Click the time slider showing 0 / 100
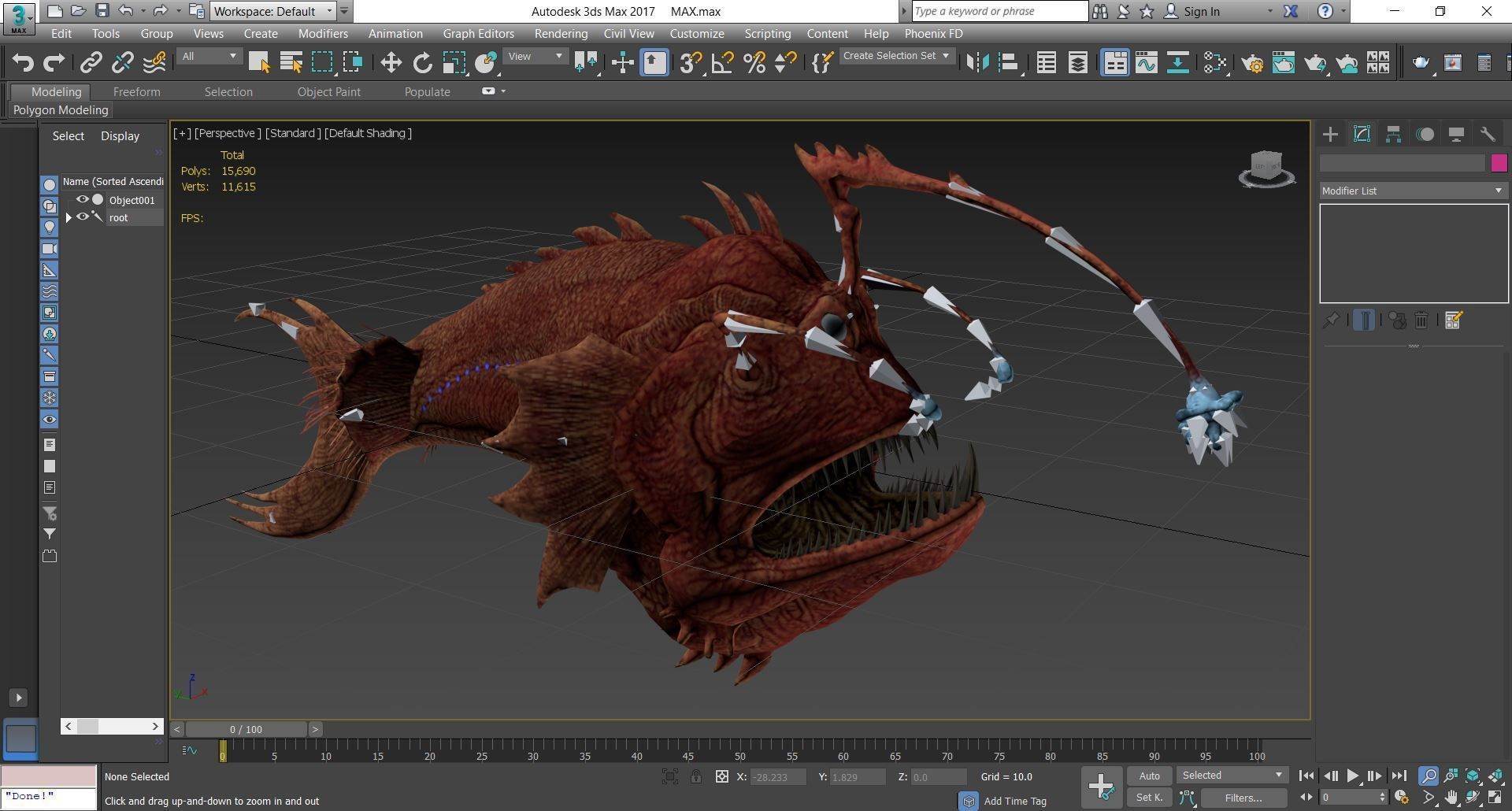Viewport: 1512px width, 811px height. pyautogui.click(x=246, y=729)
